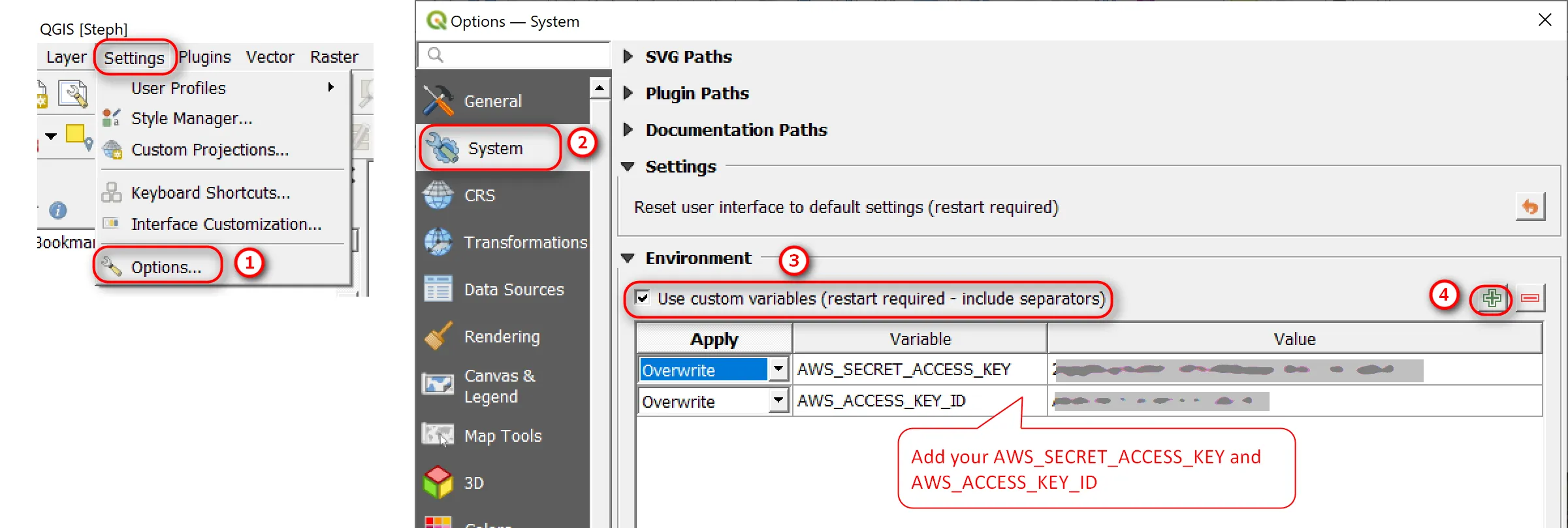Screen dimensions: 1568x528
Task: Open Custom Projections... entry
Action: click(x=210, y=150)
